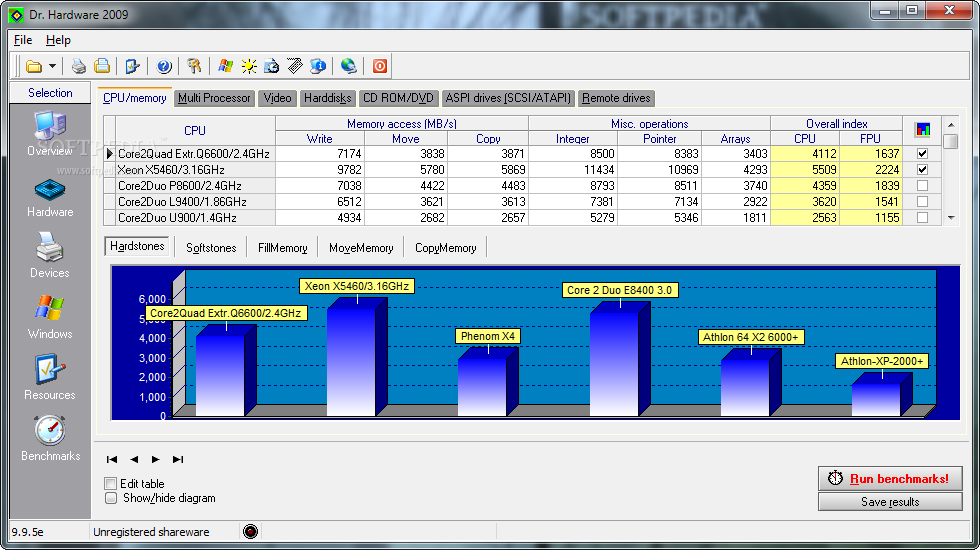Screen dimensions: 980x550
Task: Check the Core2Duo L9400 diagram checkbox
Action: 922,201
